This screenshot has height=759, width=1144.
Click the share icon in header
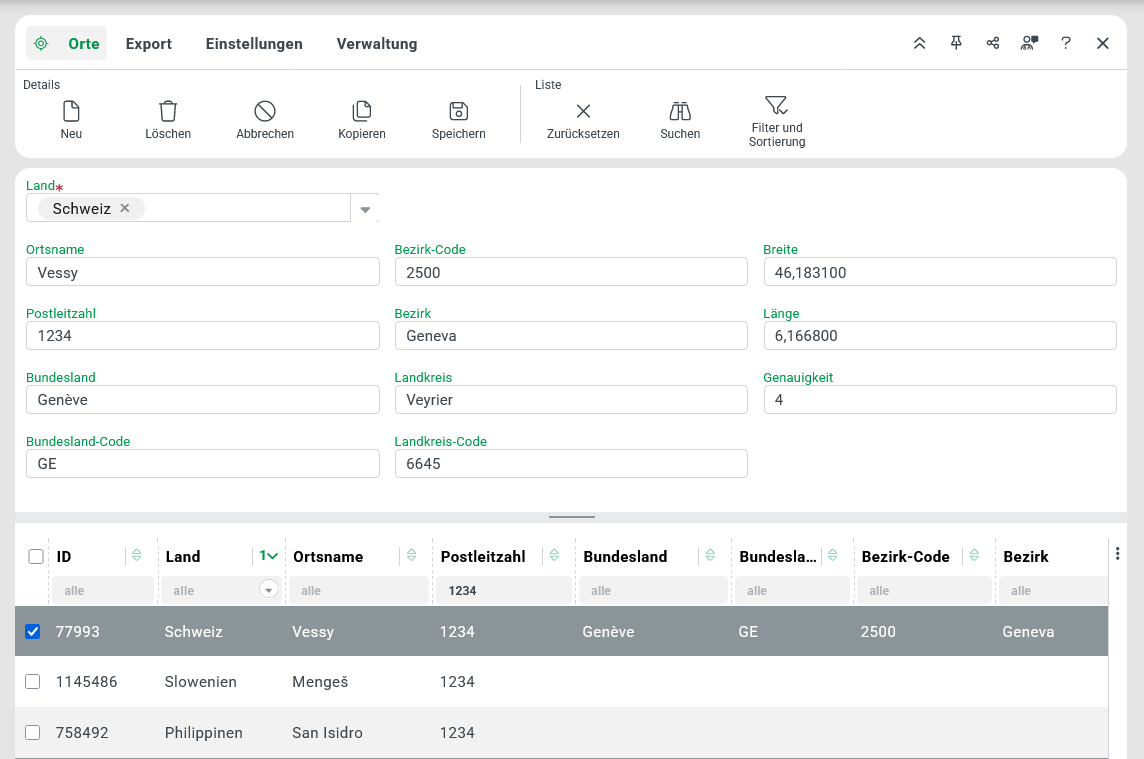(992, 43)
